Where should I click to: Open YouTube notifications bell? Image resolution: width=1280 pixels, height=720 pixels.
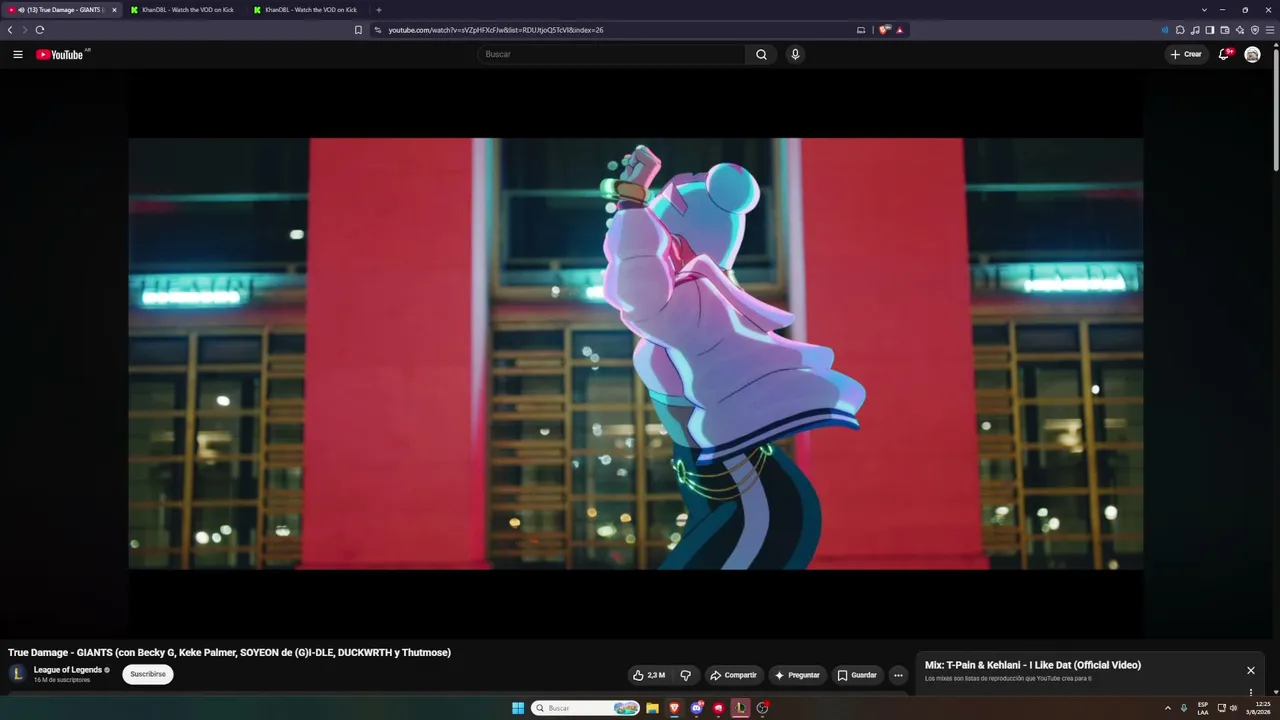[x=1223, y=54]
